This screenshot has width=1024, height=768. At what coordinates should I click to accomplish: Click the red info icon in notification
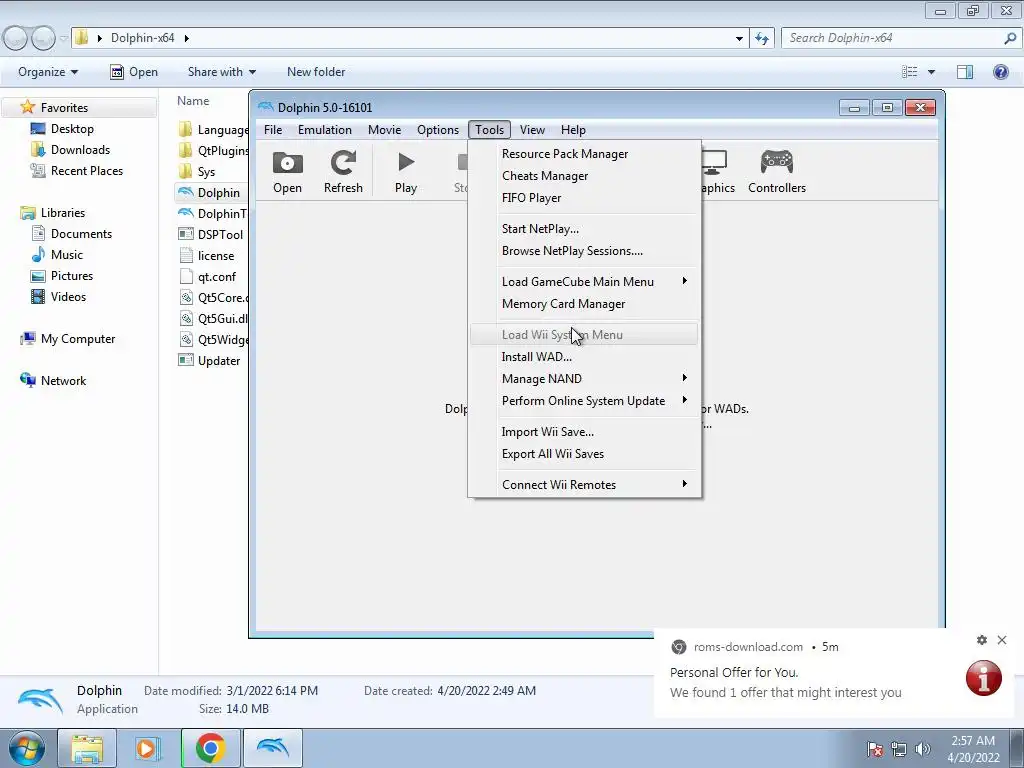984,678
